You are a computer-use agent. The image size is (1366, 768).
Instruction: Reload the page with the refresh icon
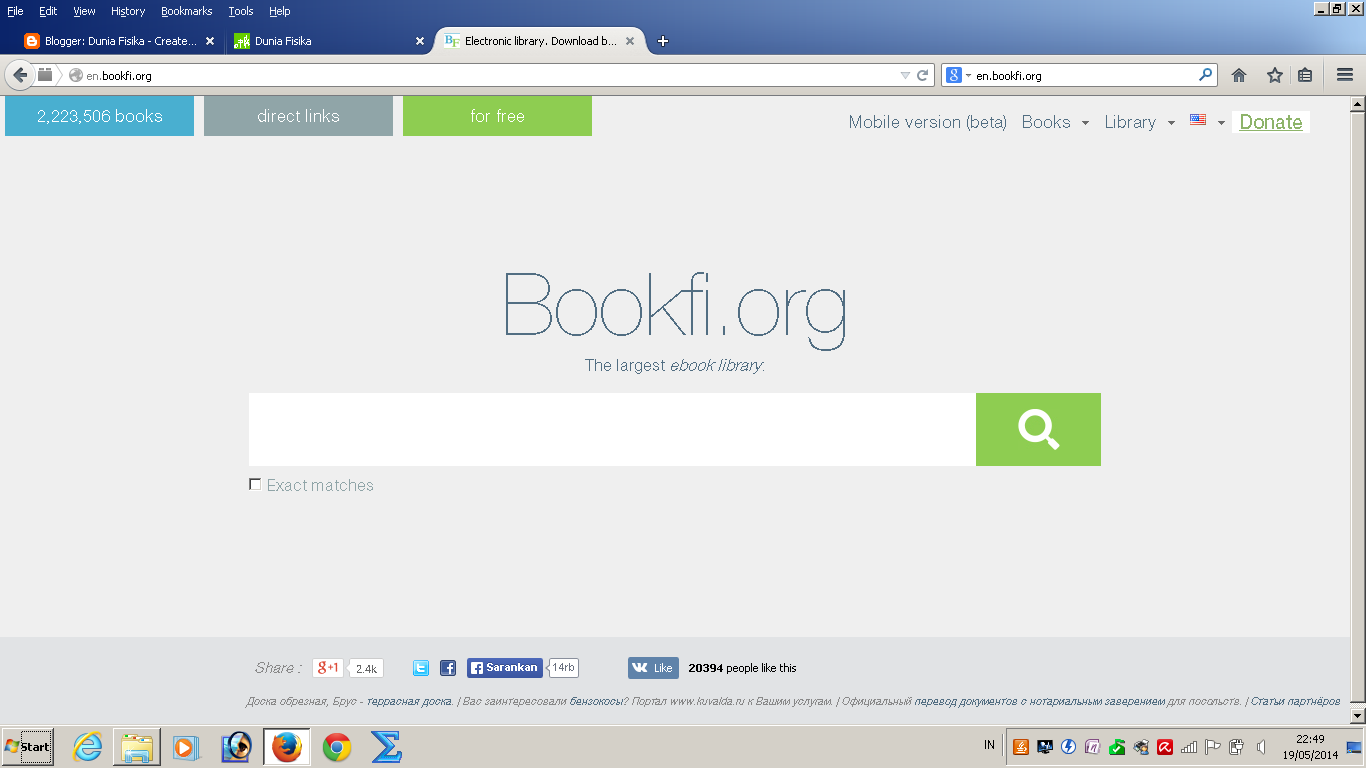923,75
